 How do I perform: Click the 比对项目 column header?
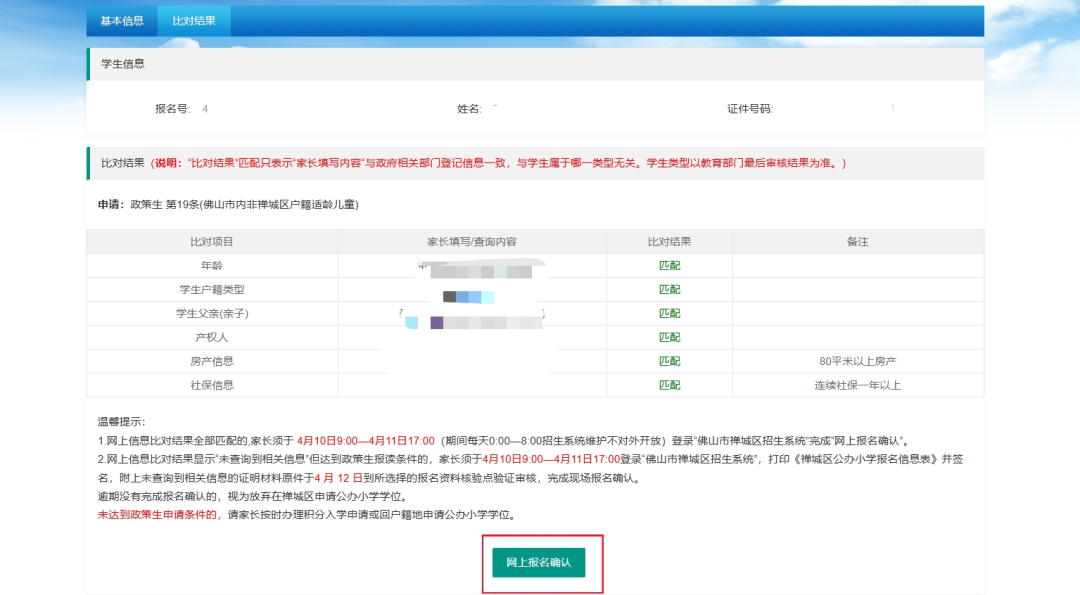(x=212, y=242)
